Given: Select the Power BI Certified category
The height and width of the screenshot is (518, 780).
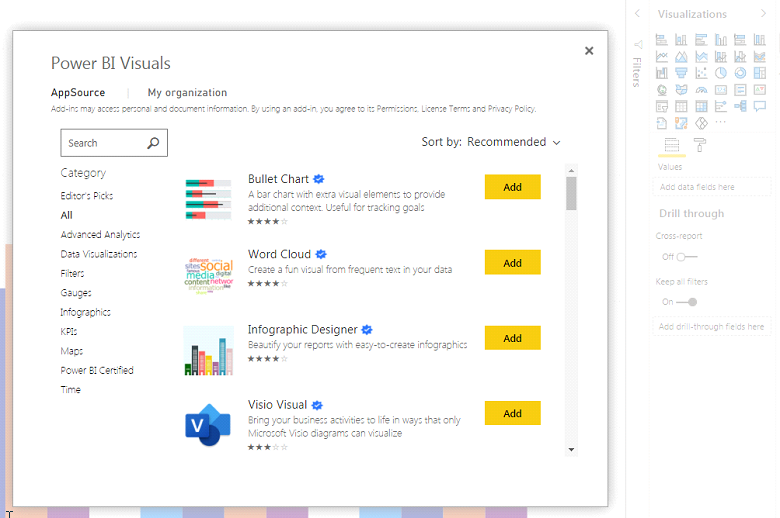Looking at the screenshot, I should click(x=97, y=370).
